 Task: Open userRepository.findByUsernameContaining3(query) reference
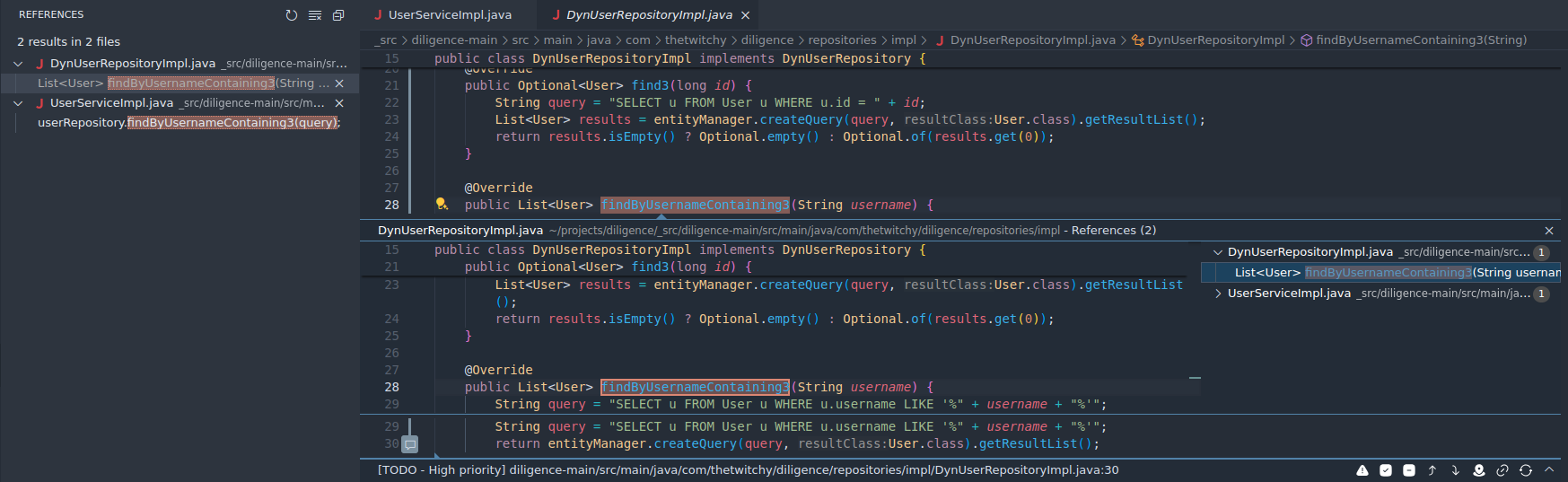click(188, 123)
